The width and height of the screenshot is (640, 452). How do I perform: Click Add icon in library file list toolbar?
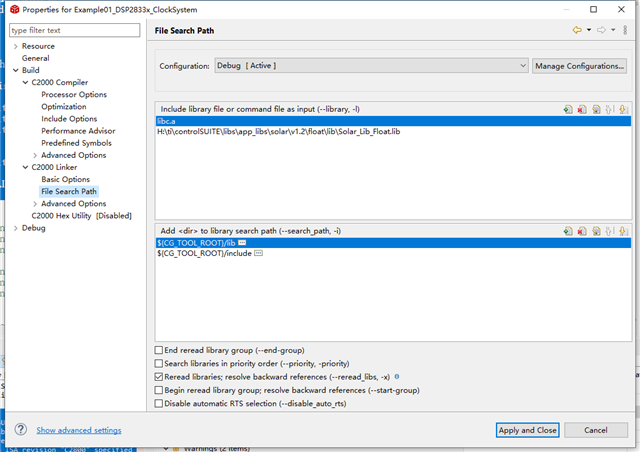567,108
